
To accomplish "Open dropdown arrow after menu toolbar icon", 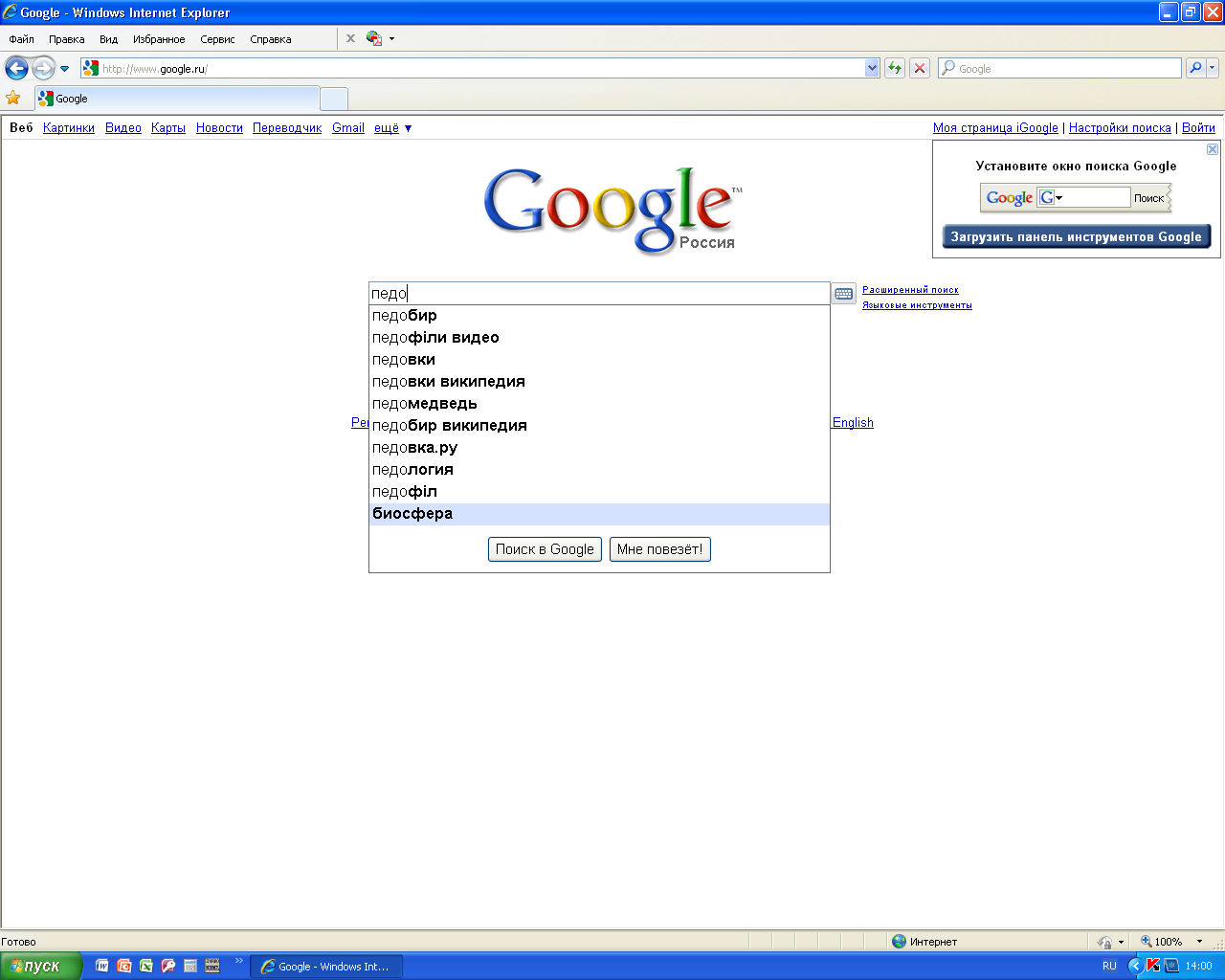I will [x=391, y=39].
